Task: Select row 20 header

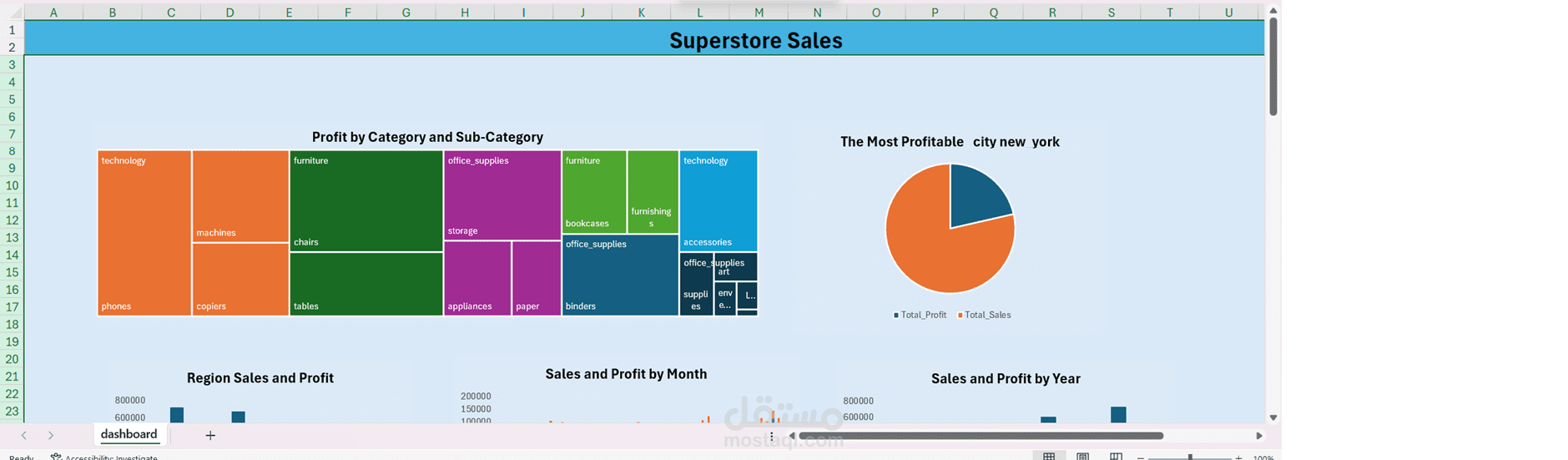Action: coord(12,359)
